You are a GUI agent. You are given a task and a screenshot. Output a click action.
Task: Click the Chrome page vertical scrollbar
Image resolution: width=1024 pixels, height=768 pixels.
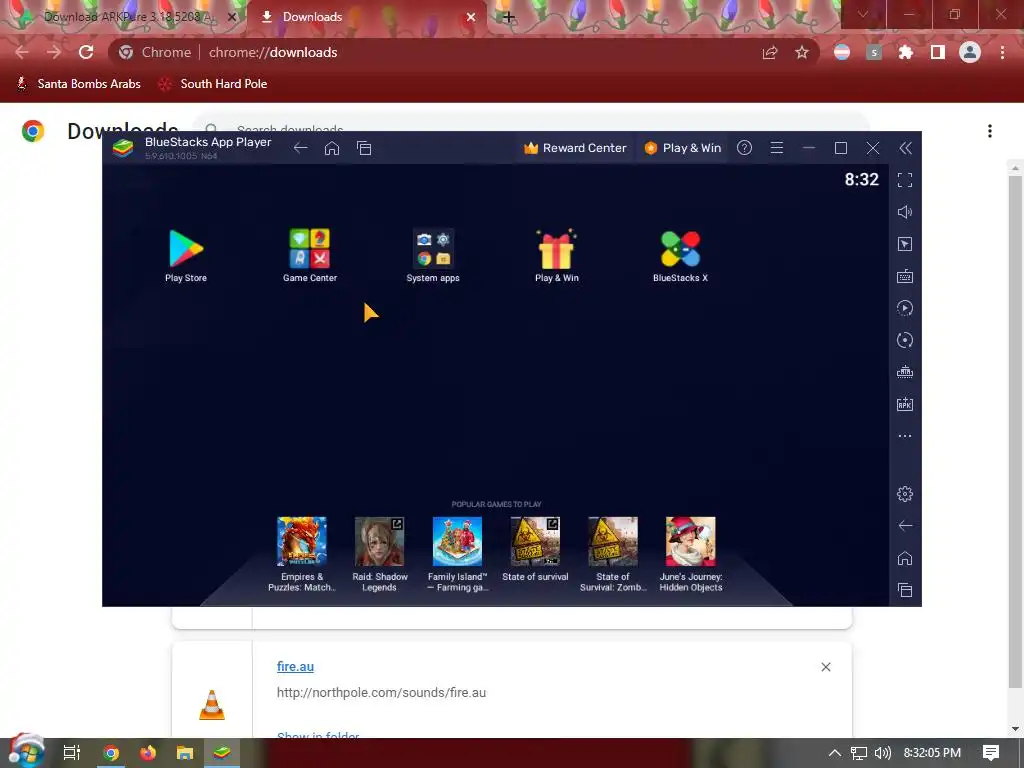click(1015, 431)
